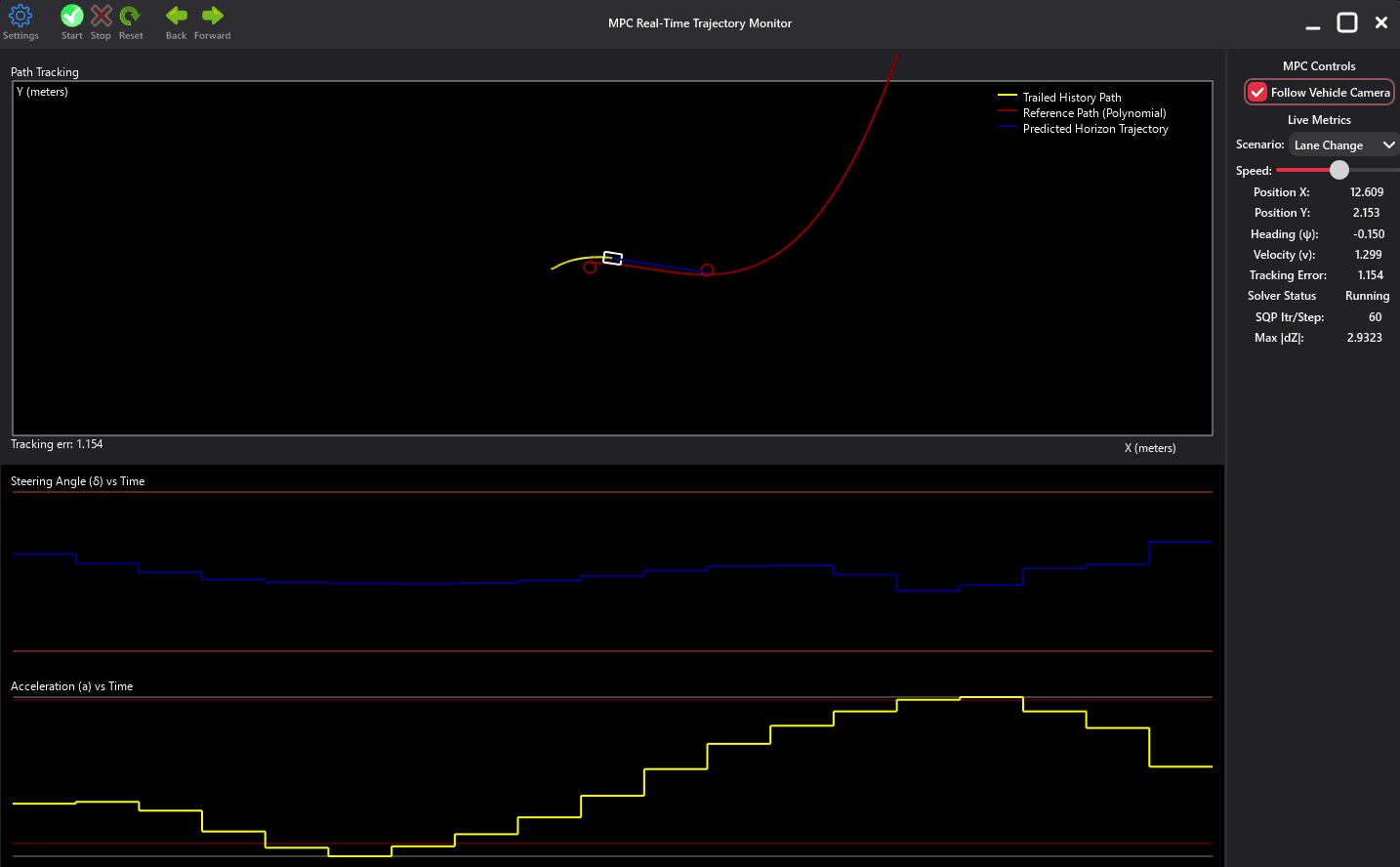Click the Trailed History Path legend entry
1400x867 pixels.
point(1072,98)
